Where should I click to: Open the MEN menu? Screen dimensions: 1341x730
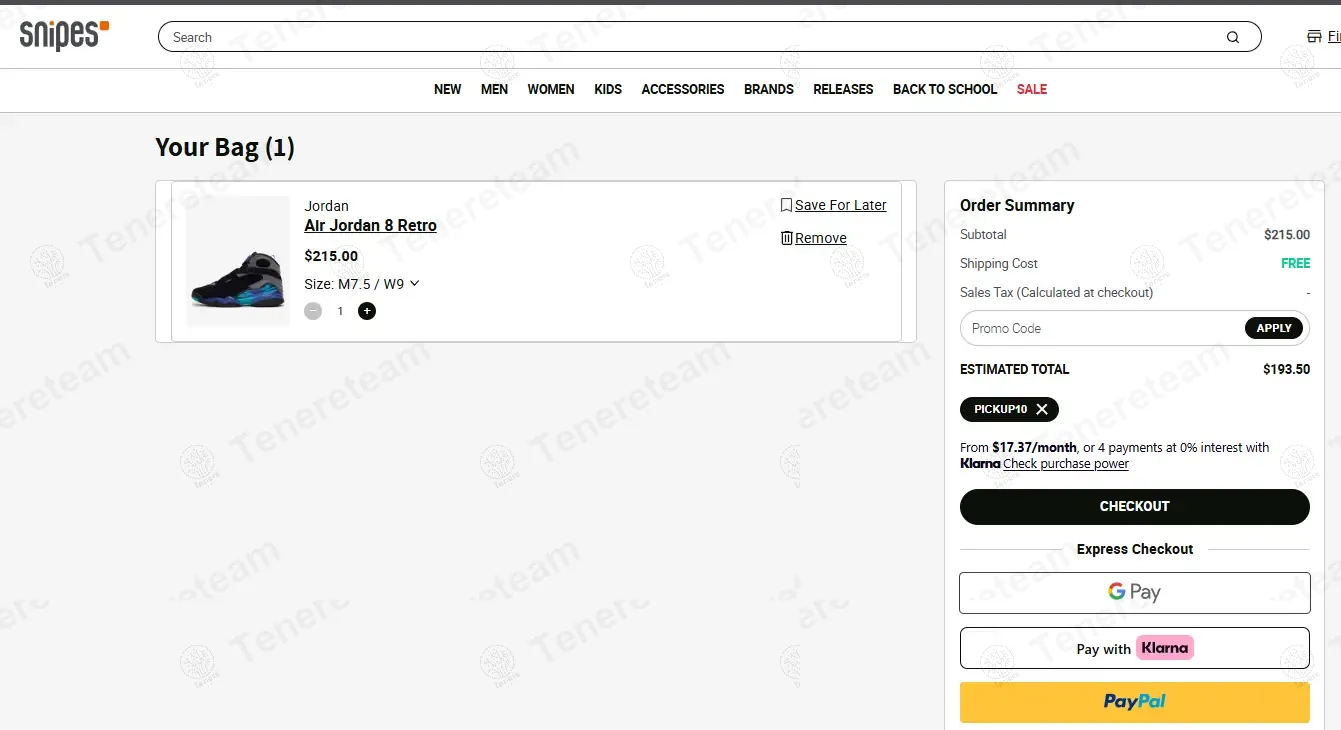coord(494,89)
